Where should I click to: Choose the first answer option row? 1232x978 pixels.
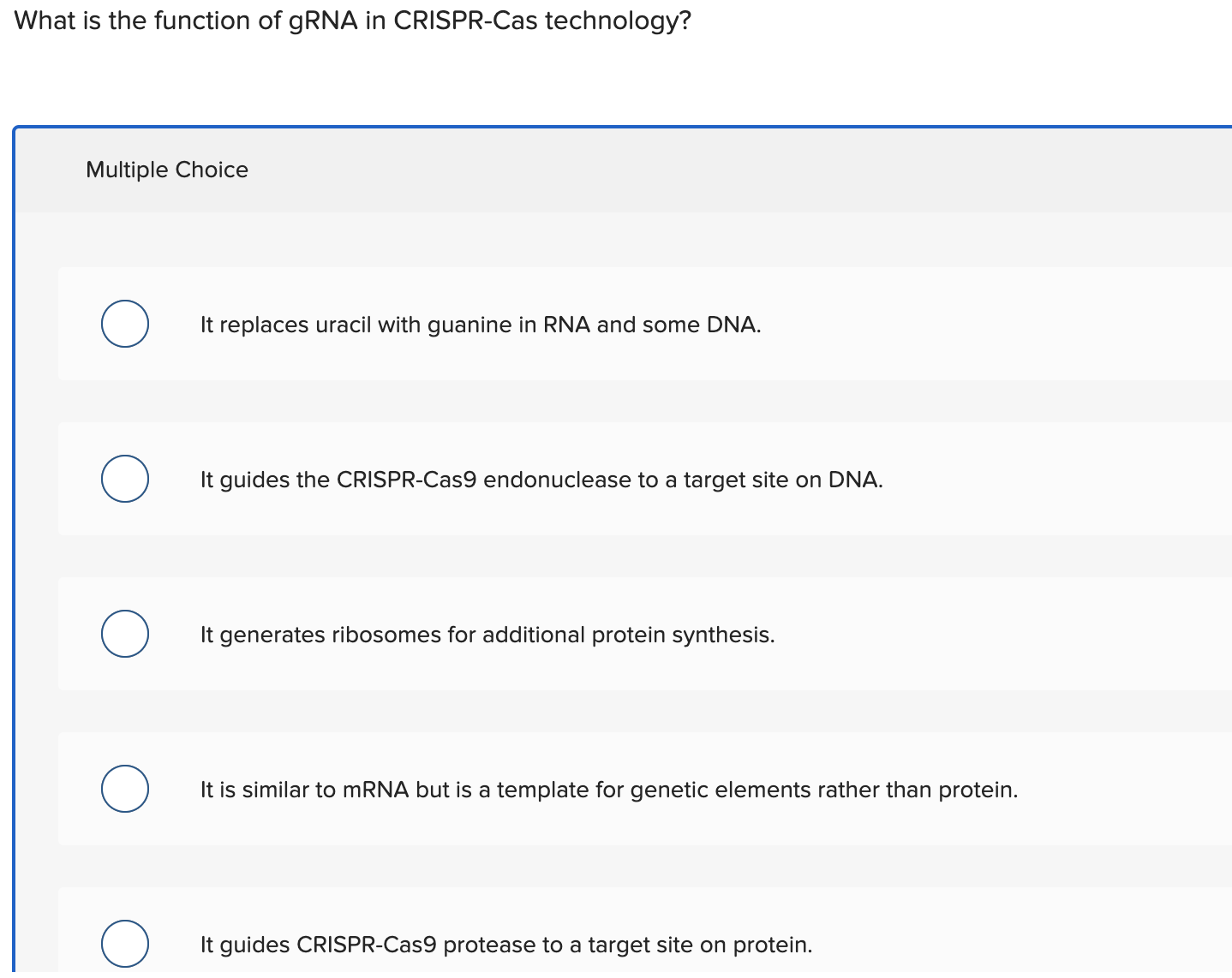pos(600,324)
